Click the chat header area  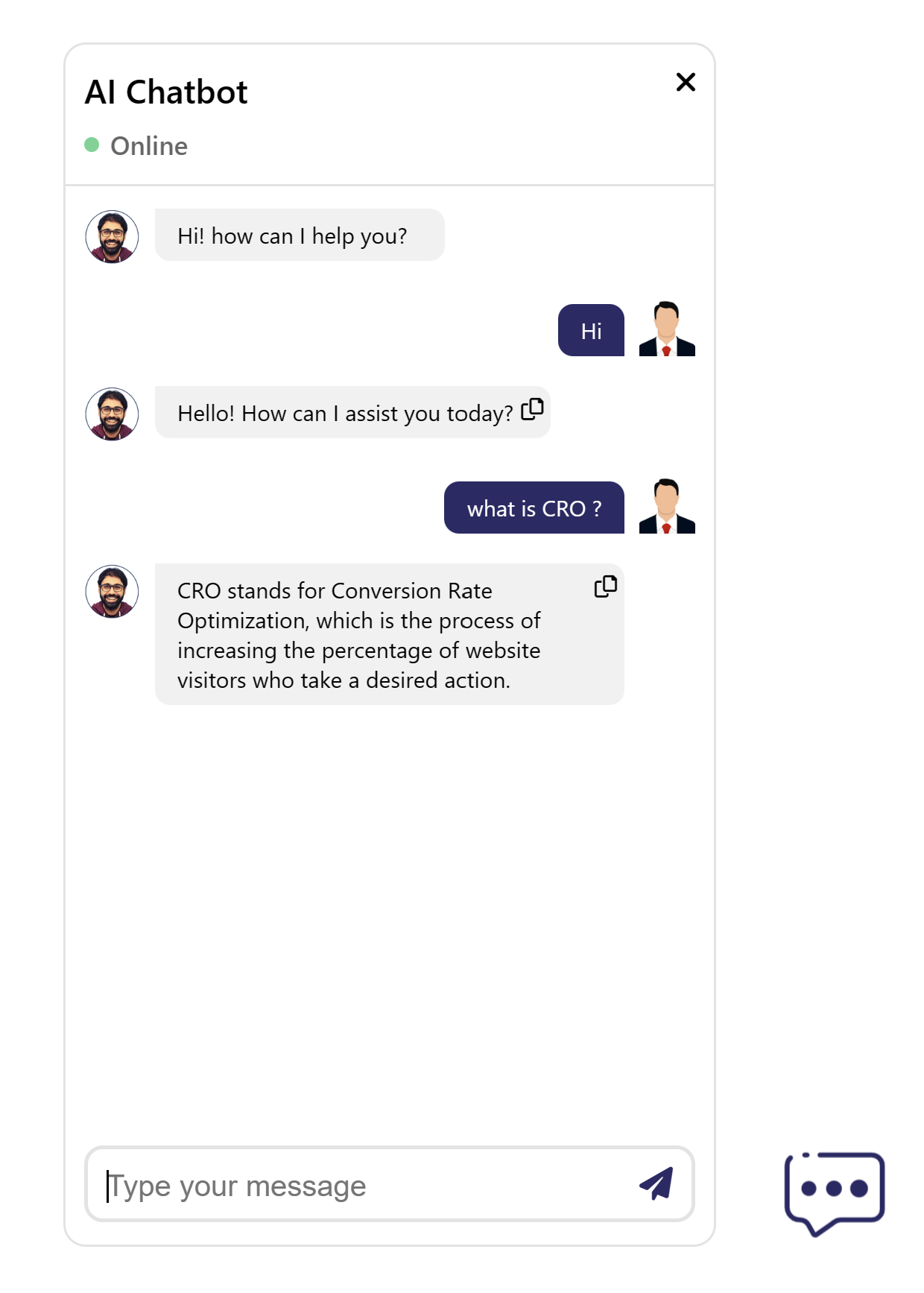pos(387,116)
